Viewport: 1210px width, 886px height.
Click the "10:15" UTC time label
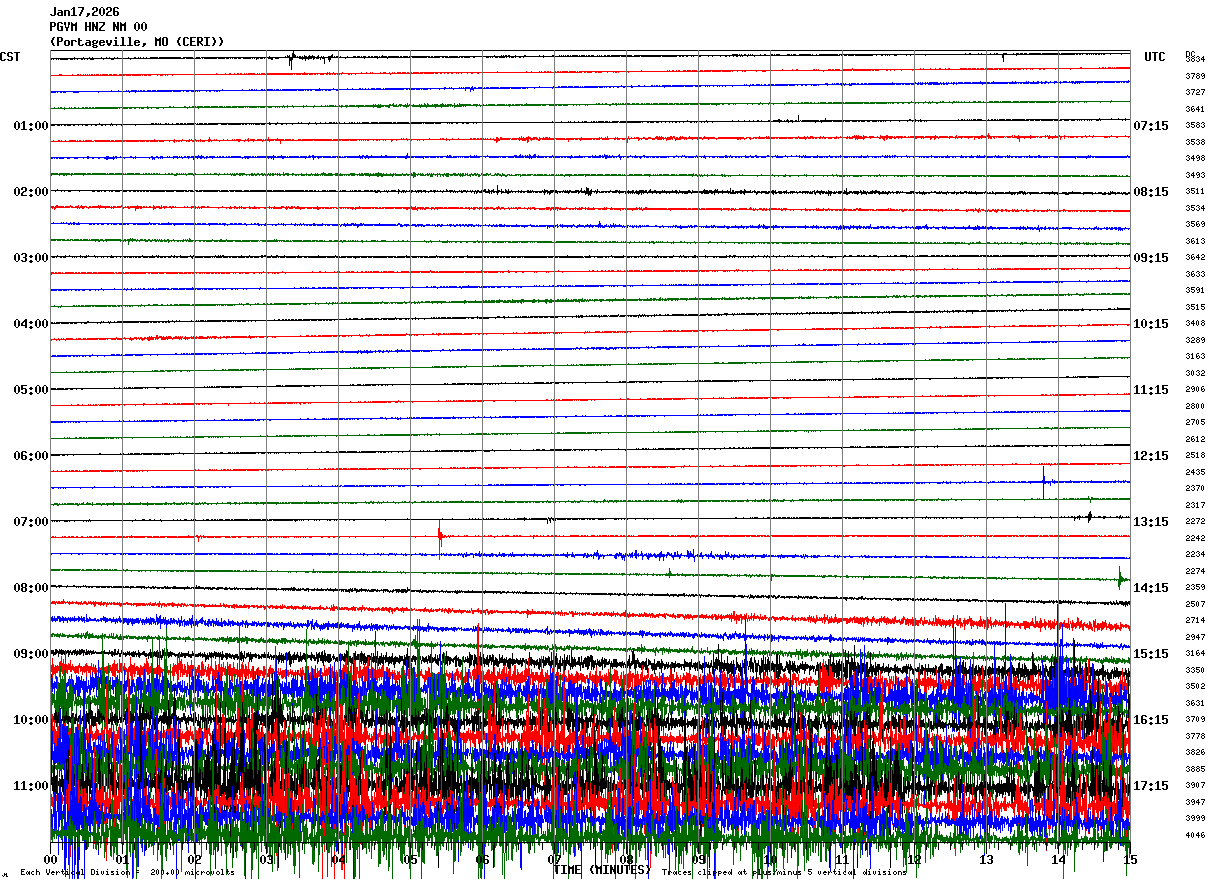click(x=1151, y=324)
